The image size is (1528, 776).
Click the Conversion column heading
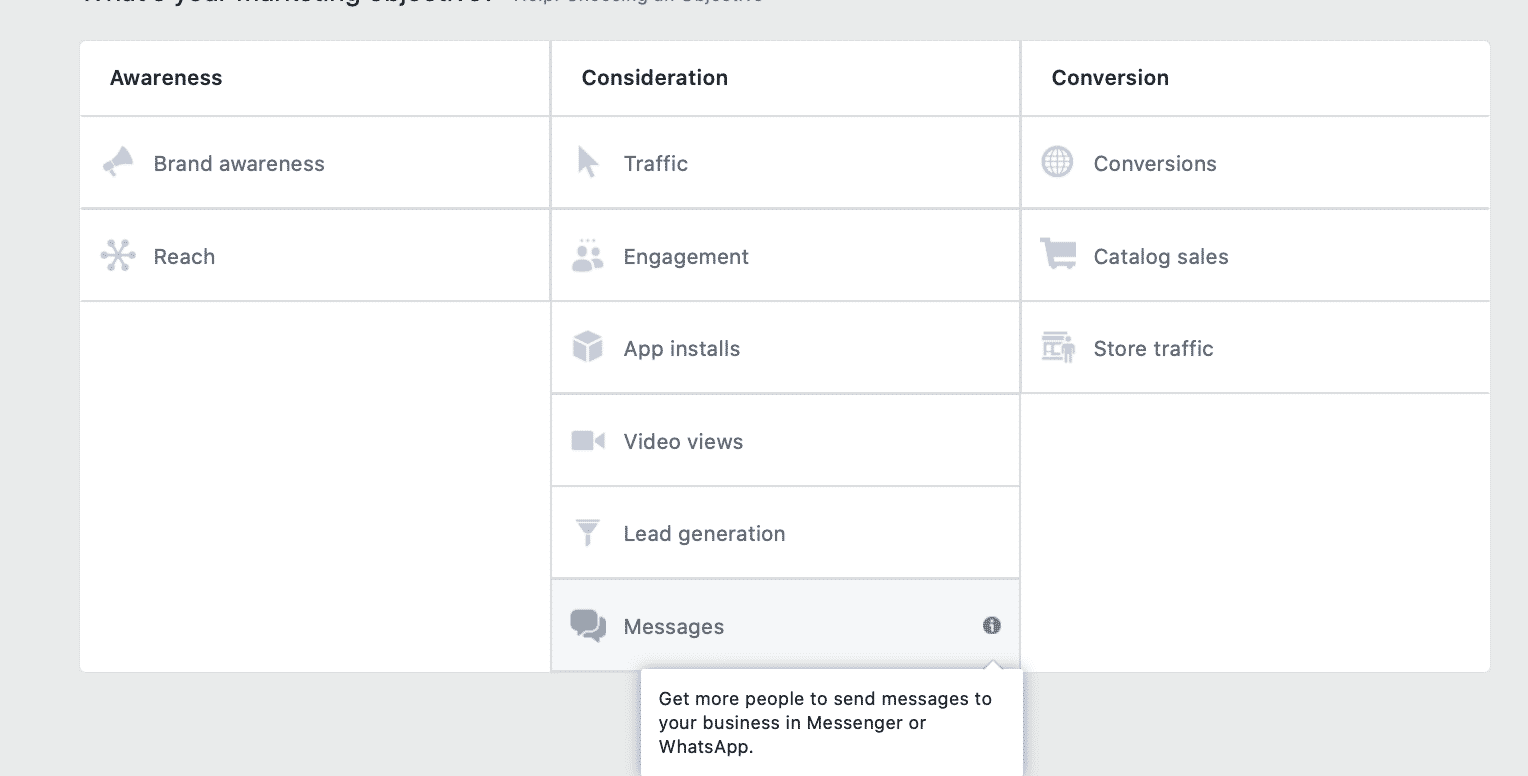(1110, 78)
